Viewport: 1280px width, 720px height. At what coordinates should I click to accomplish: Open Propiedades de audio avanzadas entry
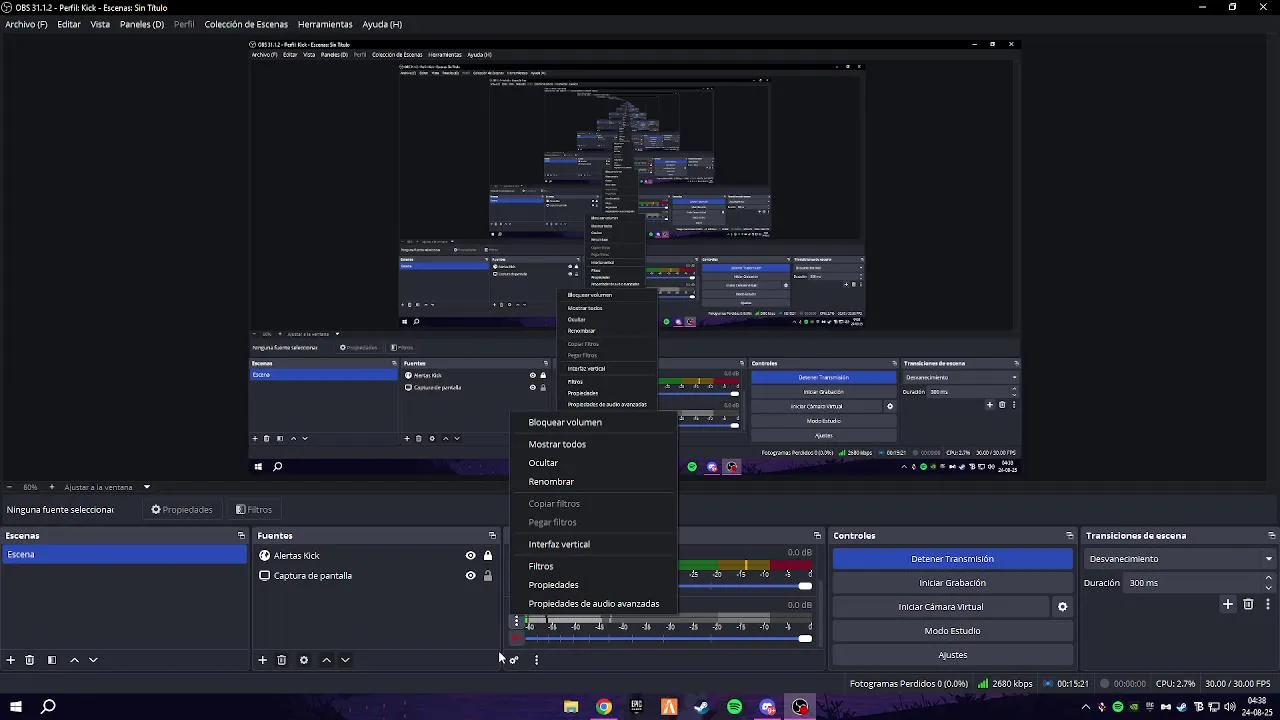(x=594, y=604)
